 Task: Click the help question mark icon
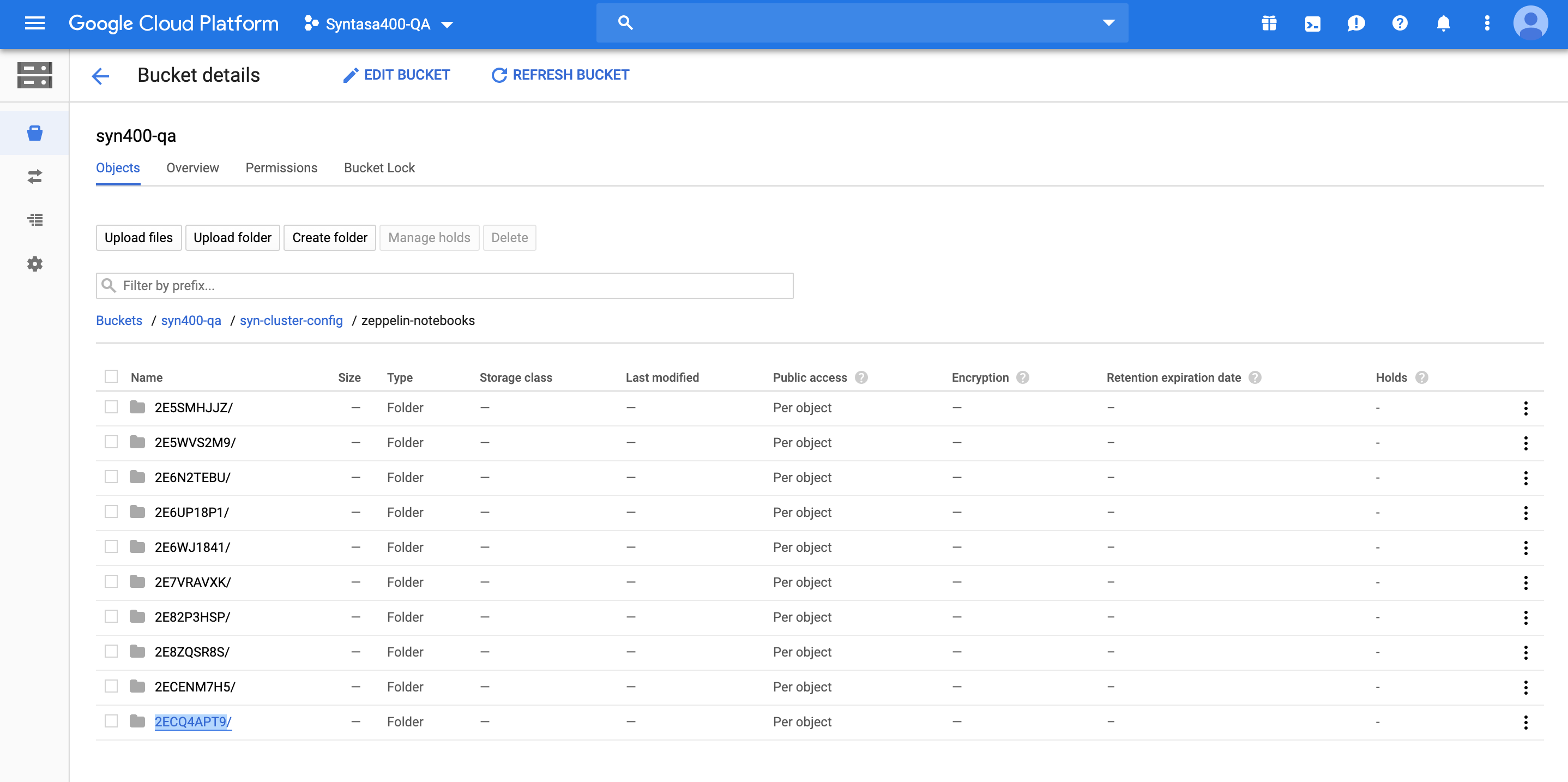[1400, 24]
